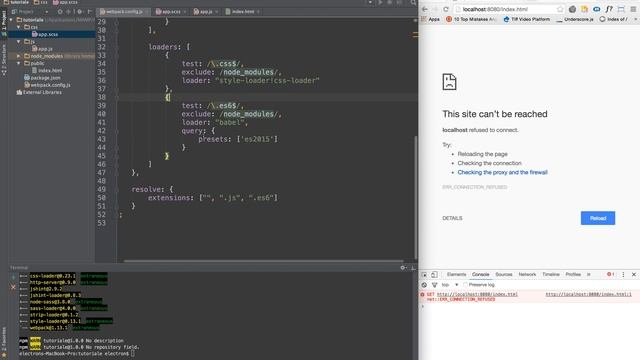Open the Structure tool window side tab
Image resolution: width=640 pixels, height=360 pixels.
click(x=4, y=60)
